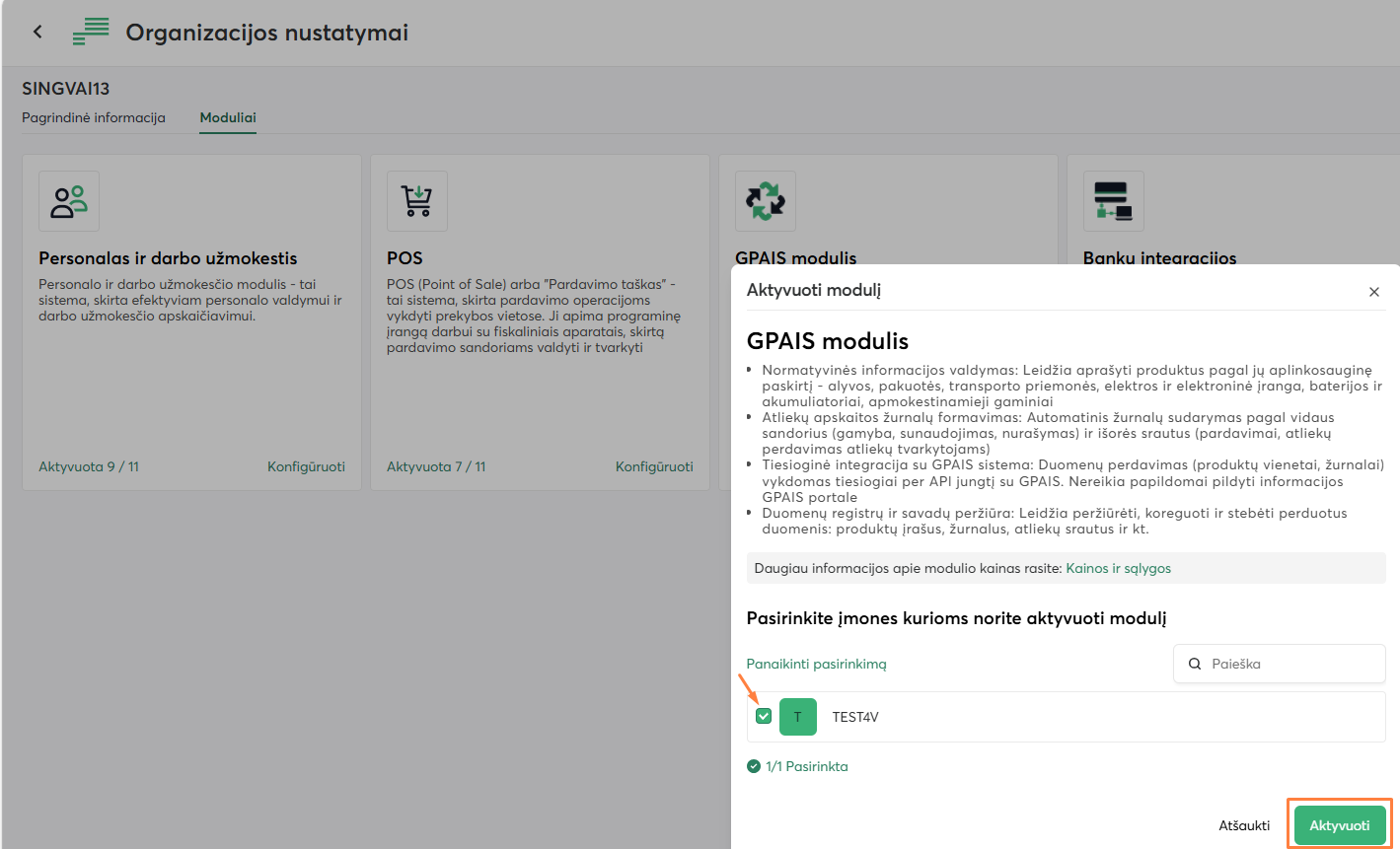This screenshot has width=1400, height=849.
Task: Switch to Pagrindinė informacija tab
Action: click(94, 117)
